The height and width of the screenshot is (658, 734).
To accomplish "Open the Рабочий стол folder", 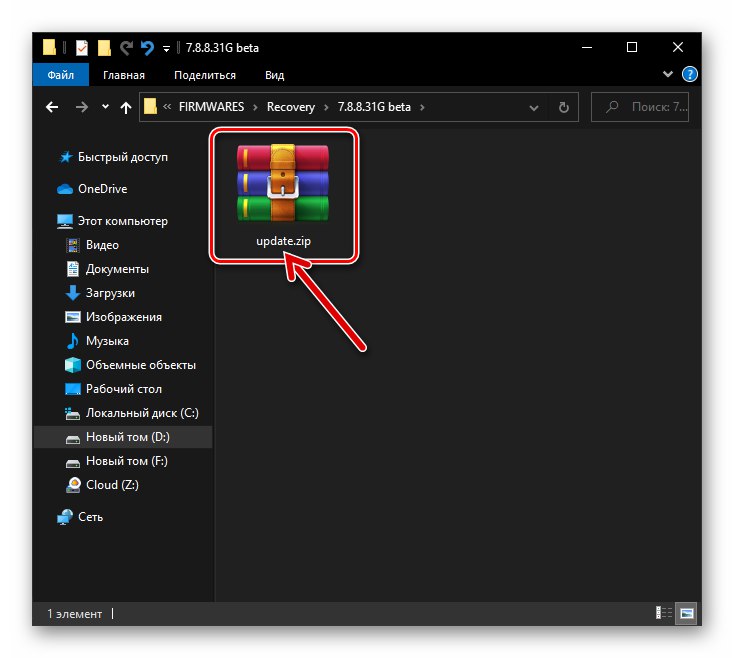I will [x=124, y=389].
